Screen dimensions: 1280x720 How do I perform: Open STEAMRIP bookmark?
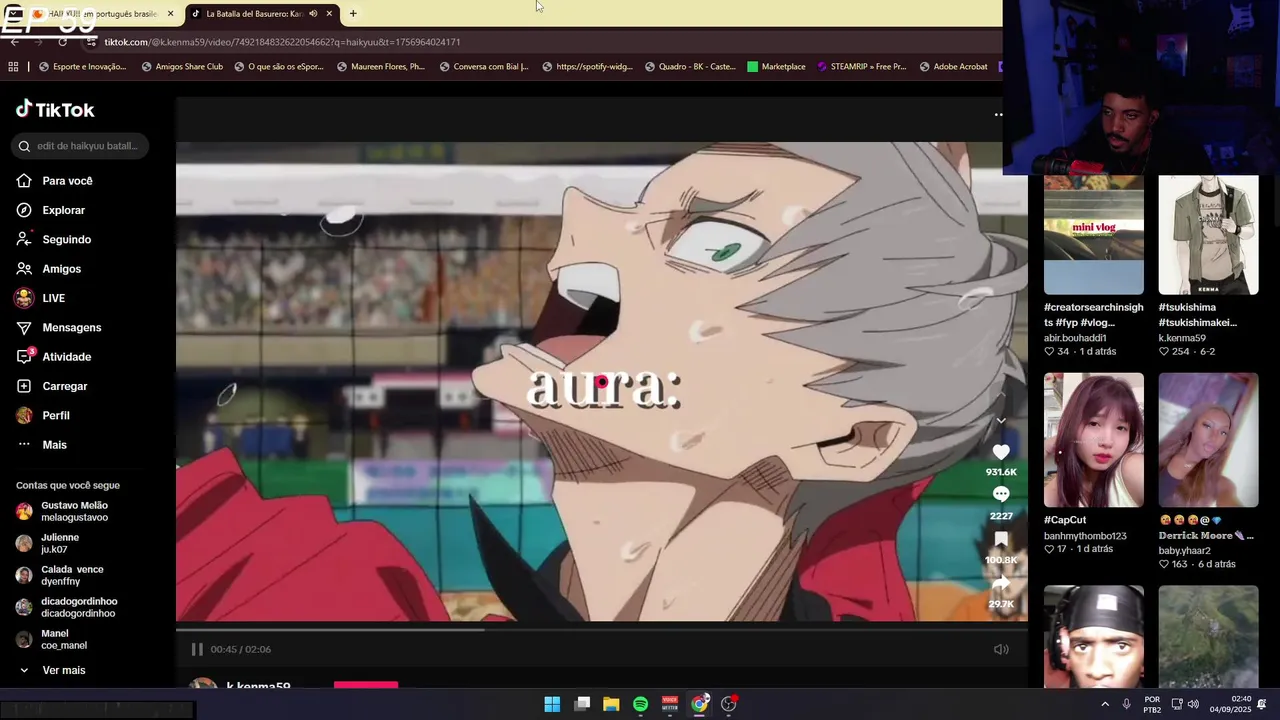861,67
